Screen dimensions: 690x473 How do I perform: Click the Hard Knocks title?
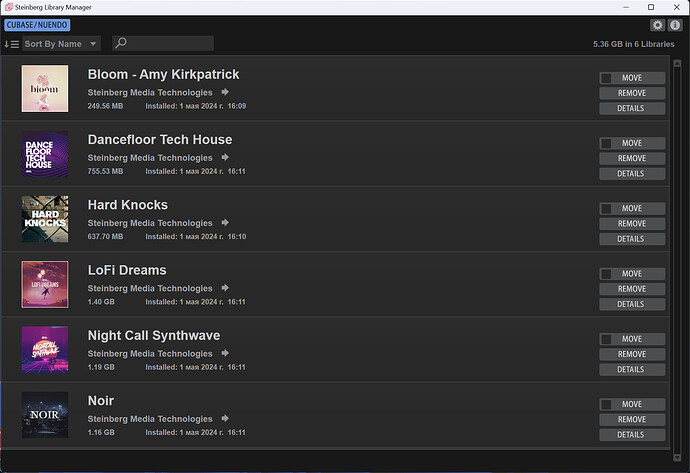point(128,205)
